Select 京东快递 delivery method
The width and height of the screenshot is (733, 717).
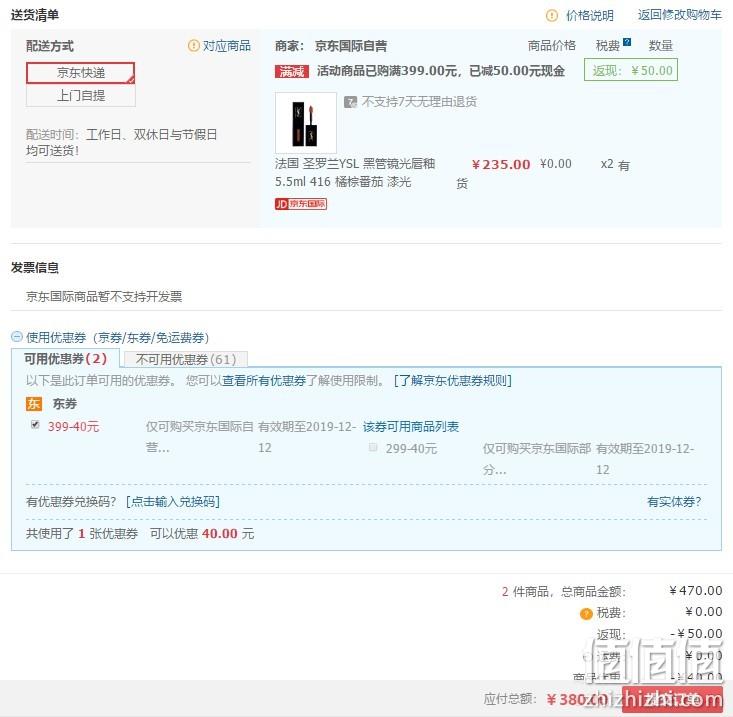[x=81, y=73]
